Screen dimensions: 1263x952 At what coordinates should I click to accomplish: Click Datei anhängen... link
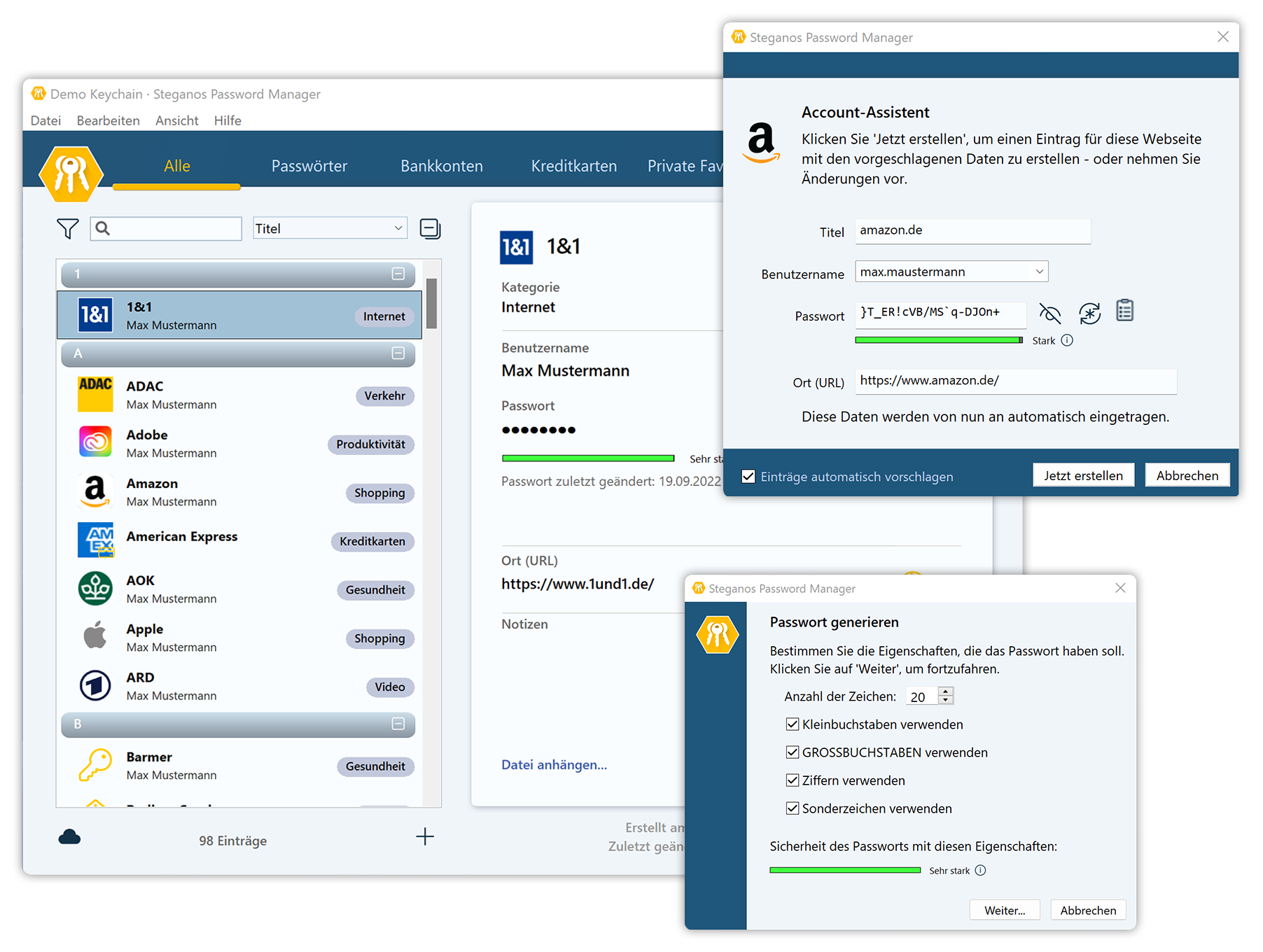tap(554, 764)
